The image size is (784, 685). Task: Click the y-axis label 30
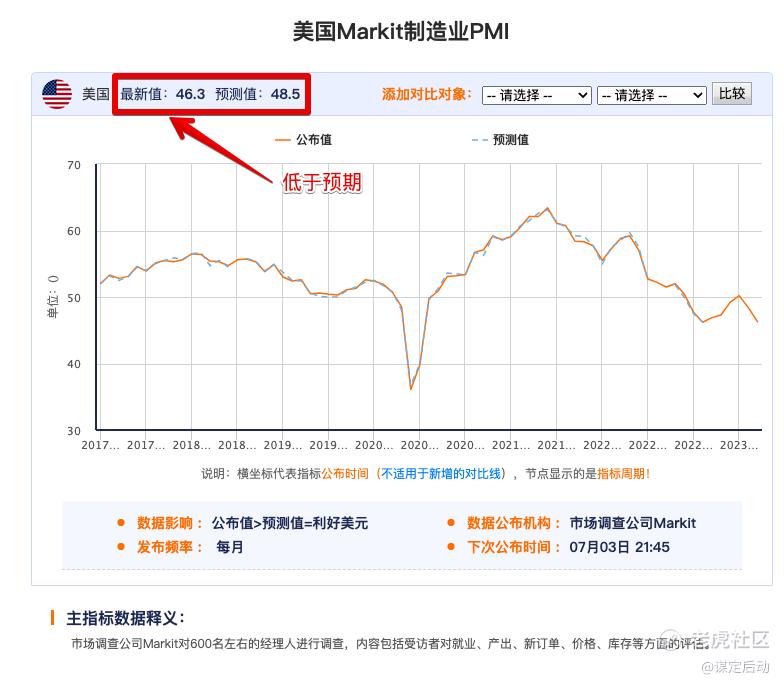click(x=74, y=430)
